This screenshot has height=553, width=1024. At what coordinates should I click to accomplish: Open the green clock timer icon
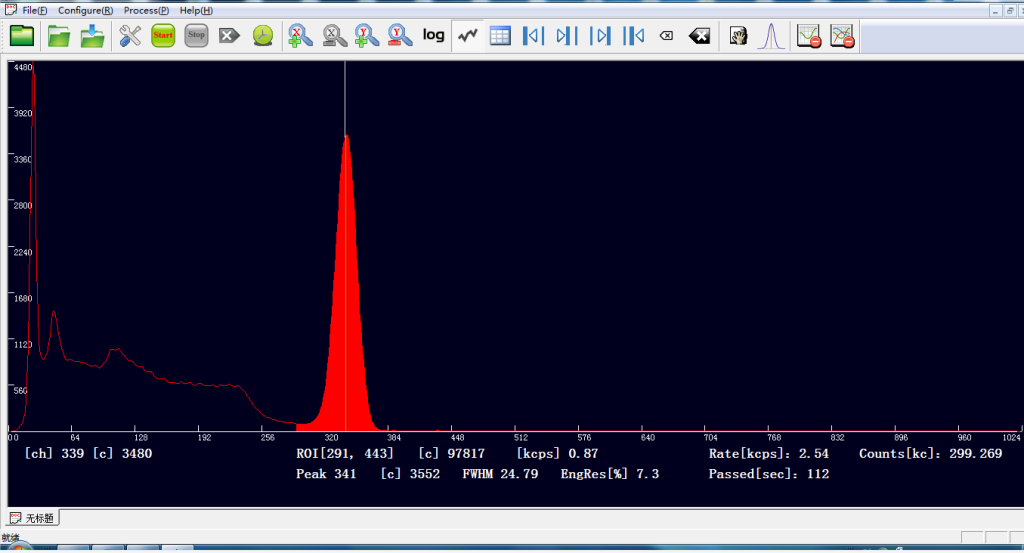[x=263, y=35]
